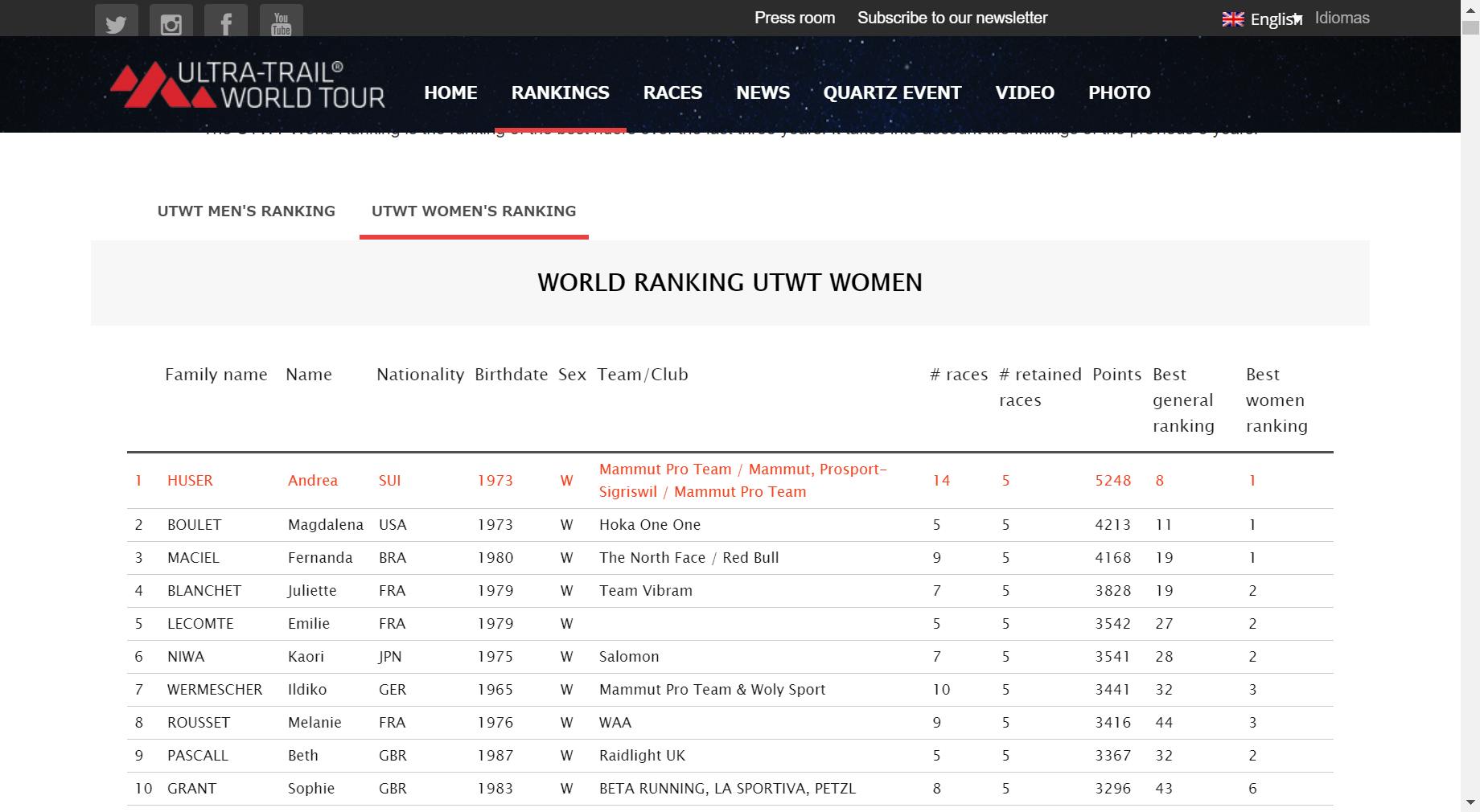Click the Points column header
Screen dimensions: 1480x812
[x=1116, y=375]
